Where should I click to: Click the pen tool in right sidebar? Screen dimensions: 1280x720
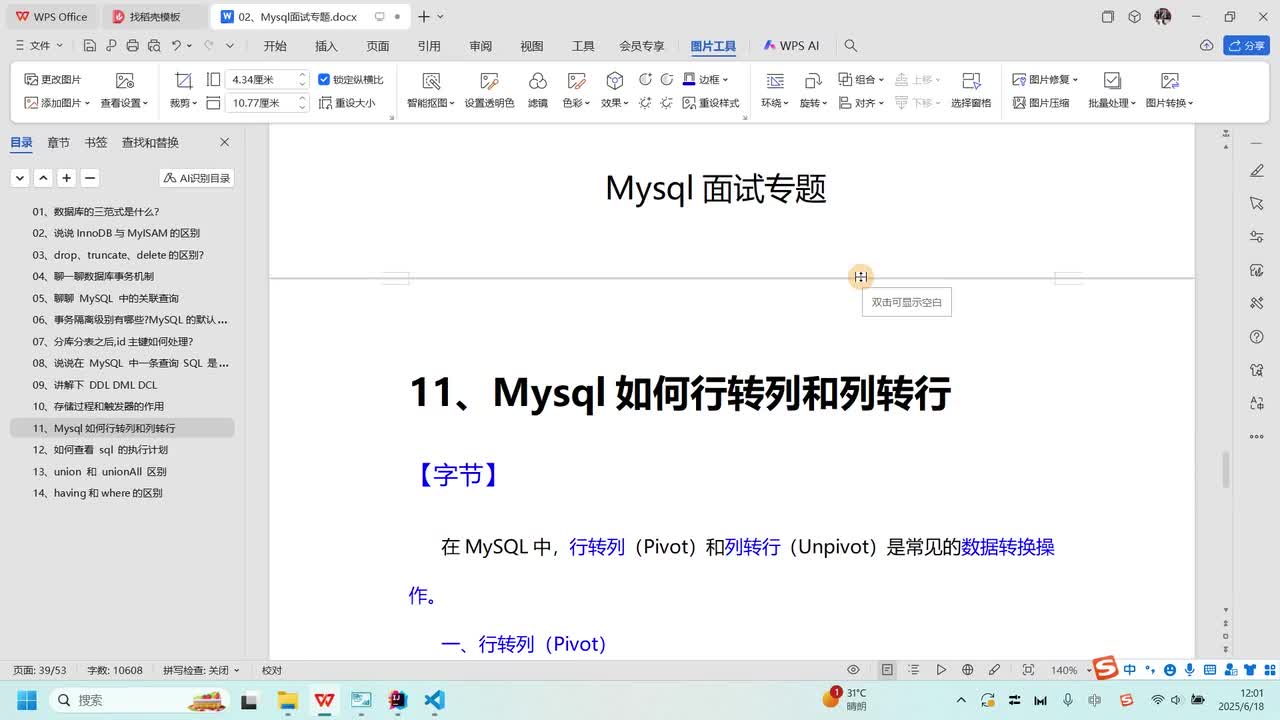tap(1257, 171)
